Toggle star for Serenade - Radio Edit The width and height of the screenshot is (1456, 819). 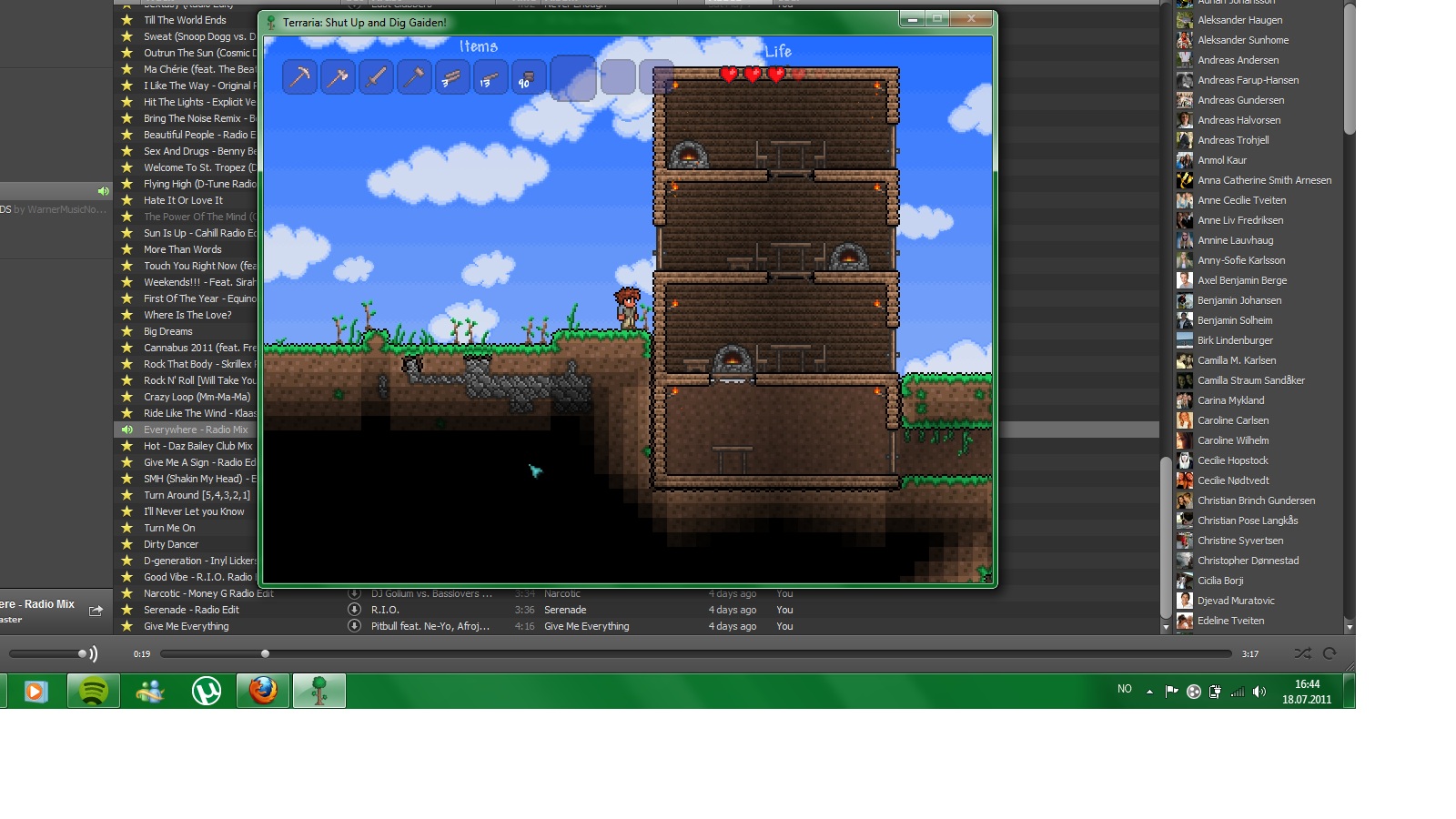click(127, 610)
